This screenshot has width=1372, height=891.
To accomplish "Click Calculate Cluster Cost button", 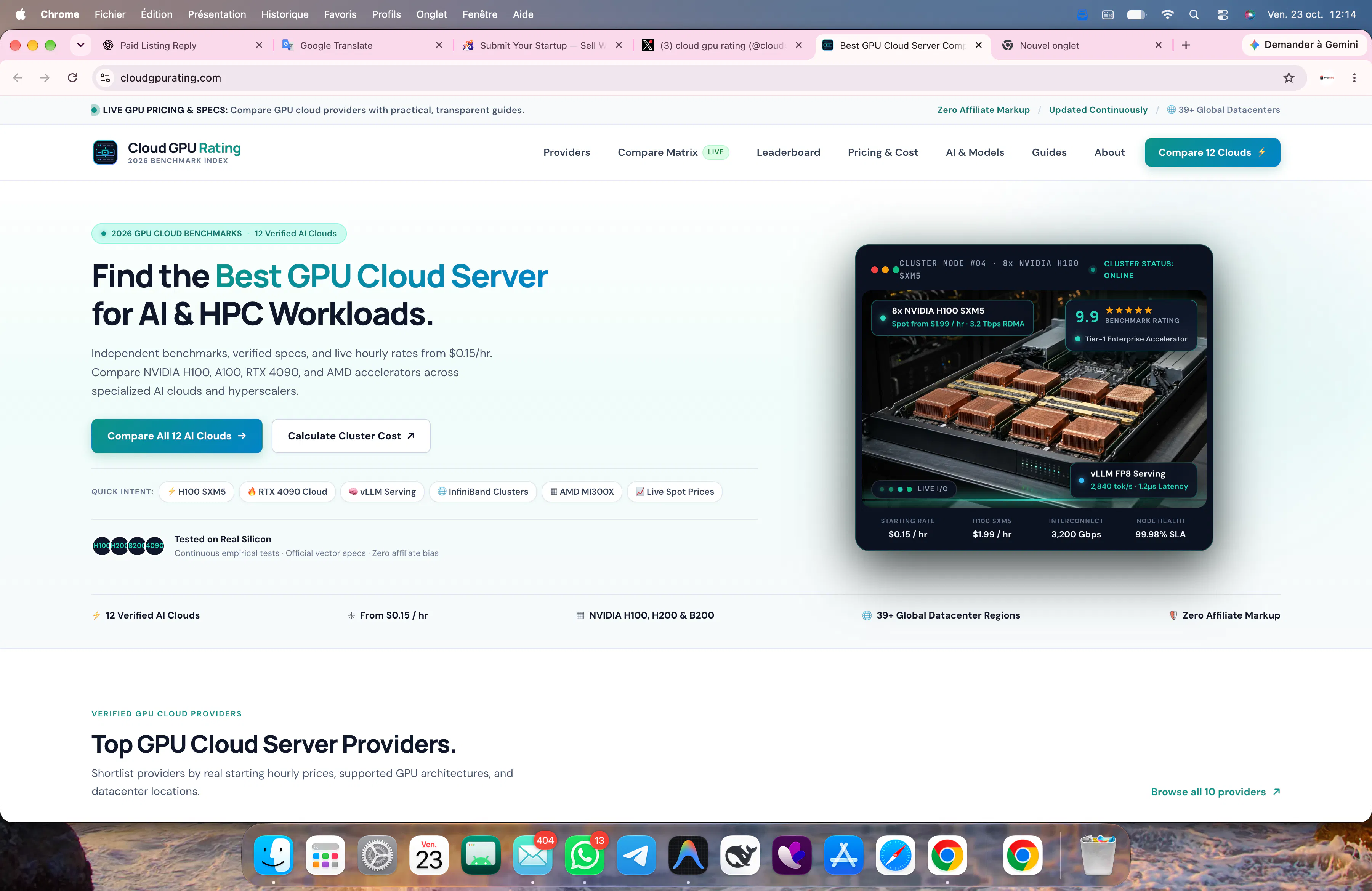I will (x=351, y=436).
